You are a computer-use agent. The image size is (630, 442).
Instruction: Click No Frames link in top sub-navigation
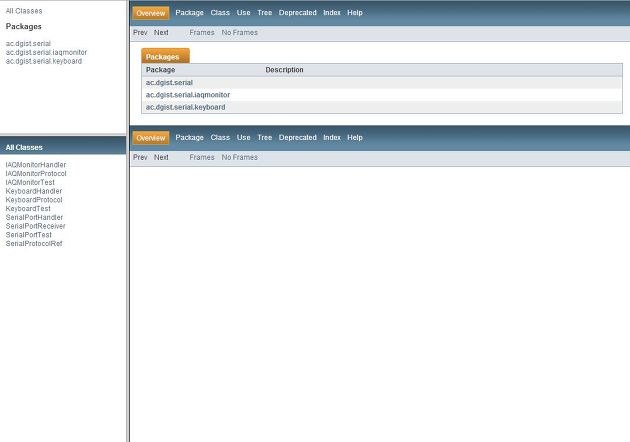pos(240,33)
